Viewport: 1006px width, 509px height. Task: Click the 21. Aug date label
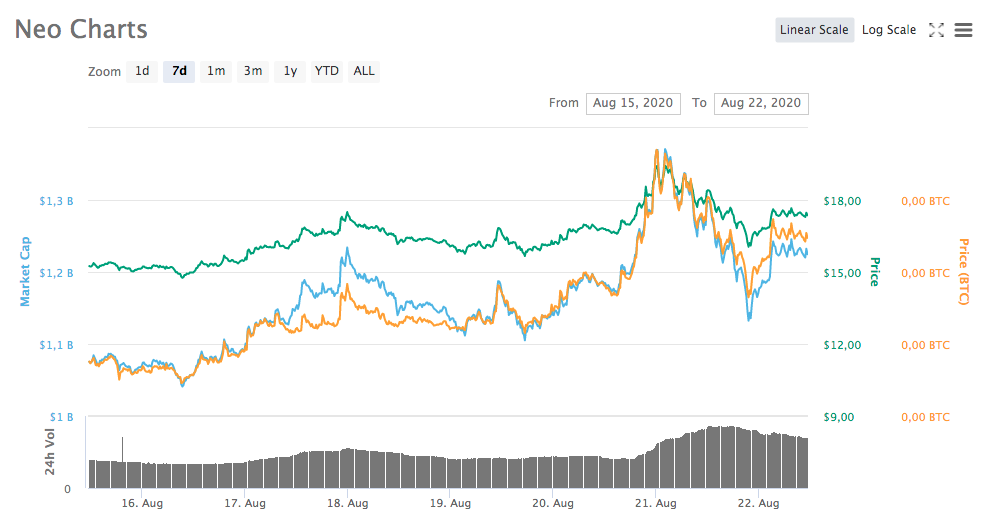point(656,503)
